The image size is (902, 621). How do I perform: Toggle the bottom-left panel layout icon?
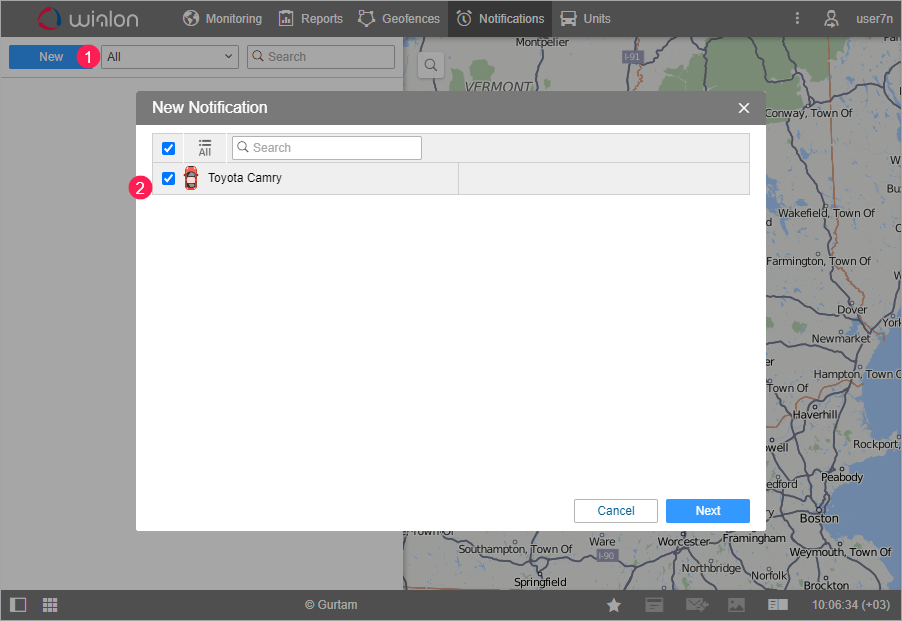(18, 605)
